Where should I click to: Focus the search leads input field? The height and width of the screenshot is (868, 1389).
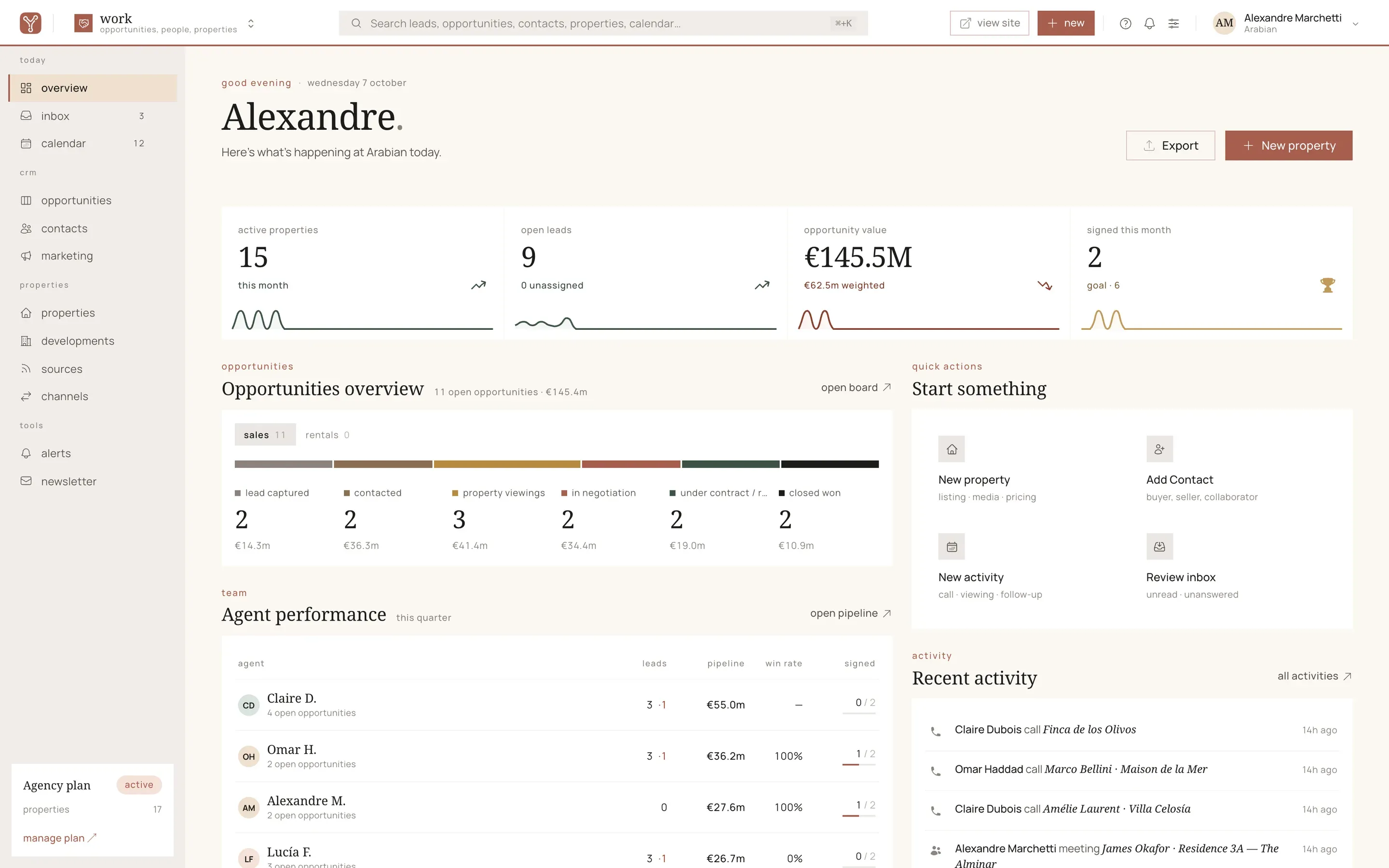[603, 24]
